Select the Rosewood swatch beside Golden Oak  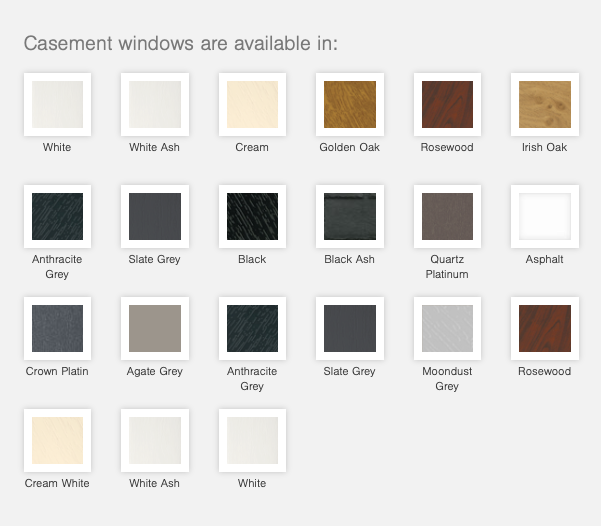447,104
